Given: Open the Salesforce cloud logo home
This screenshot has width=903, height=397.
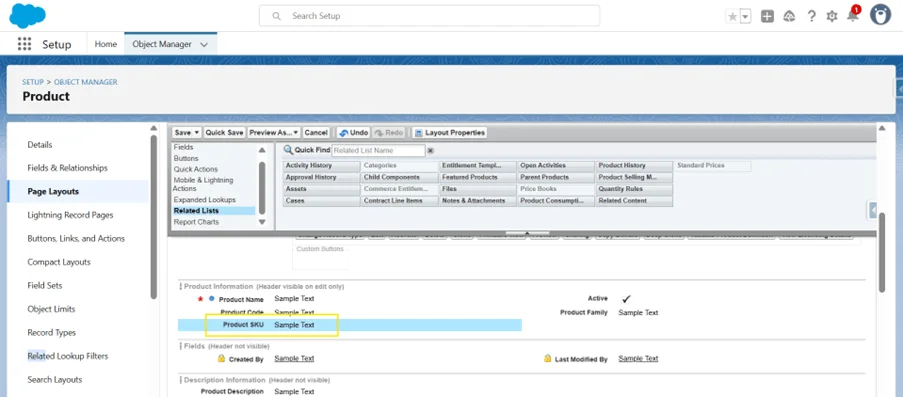Looking at the screenshot, I should (x=27, y=16).
